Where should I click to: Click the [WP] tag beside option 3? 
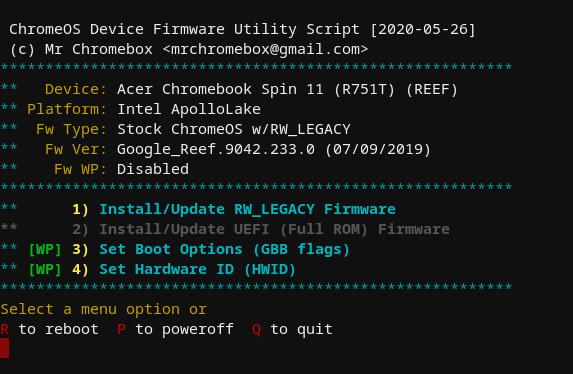click(45, 250)
